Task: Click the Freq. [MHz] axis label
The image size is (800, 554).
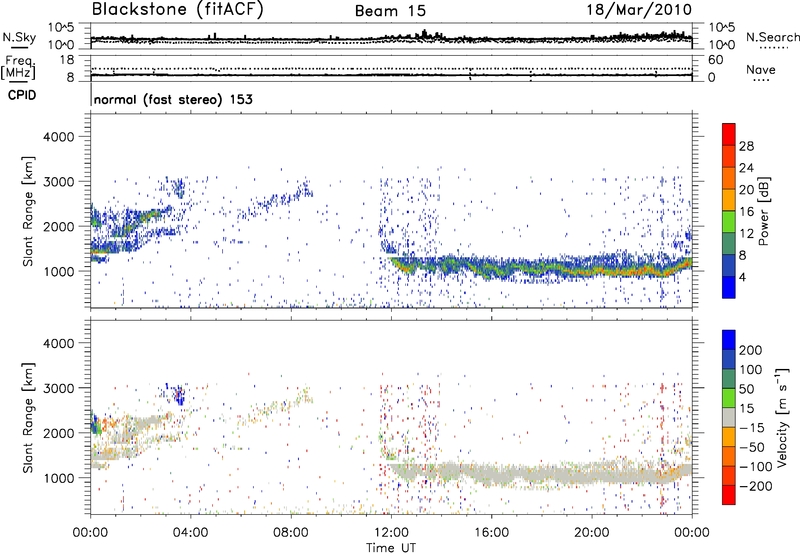Action: (18, 67)
